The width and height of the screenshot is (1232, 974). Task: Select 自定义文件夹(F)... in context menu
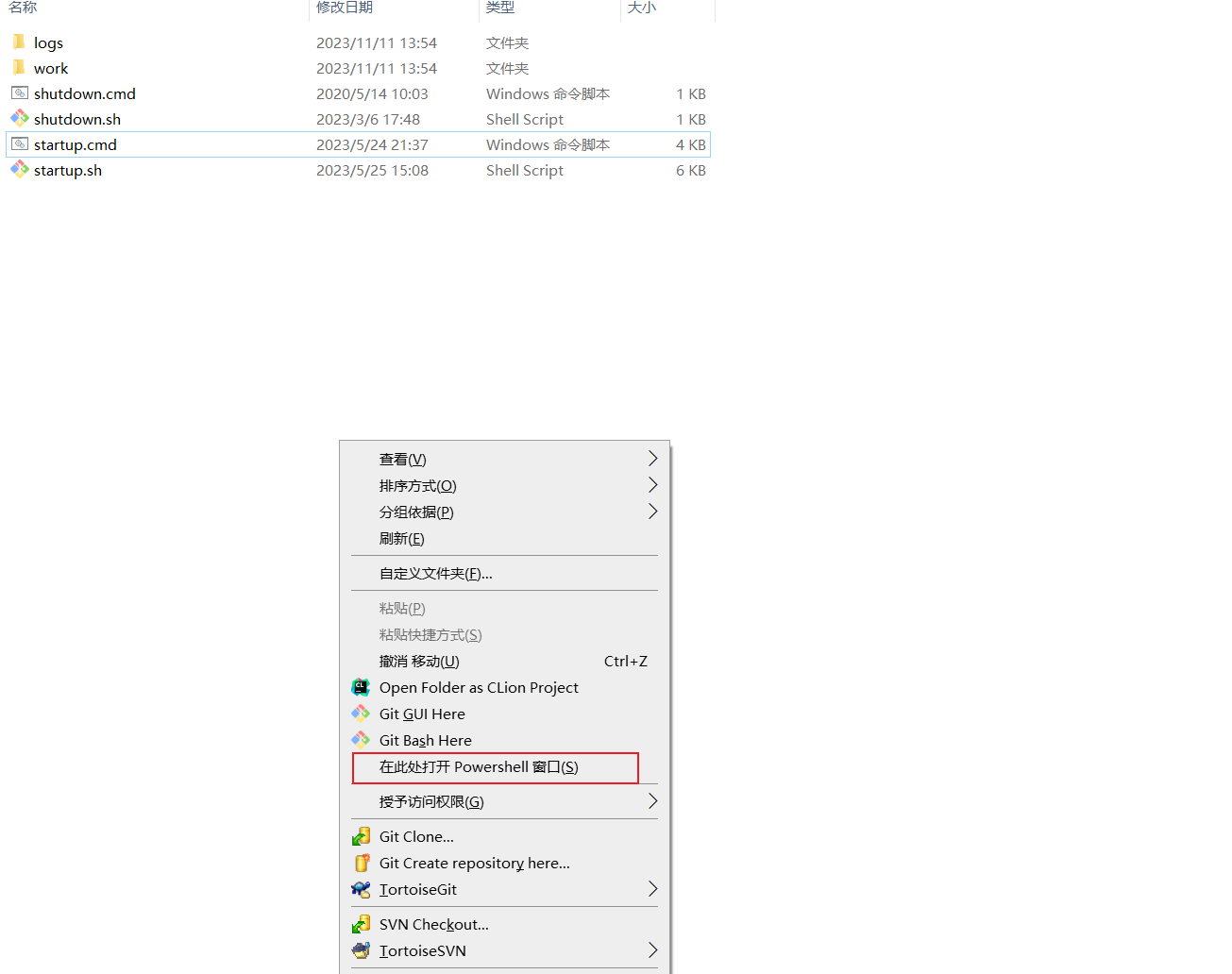click(x=504, y=573)
